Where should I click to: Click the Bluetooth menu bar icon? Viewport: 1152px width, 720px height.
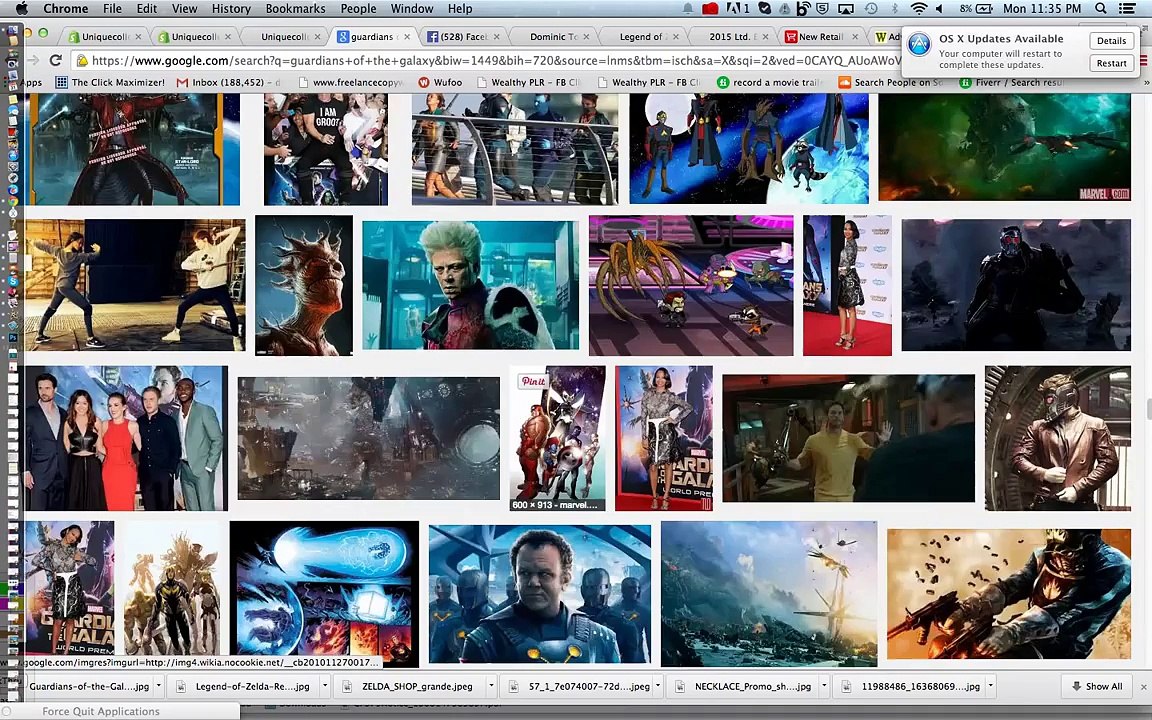[894, 9]
